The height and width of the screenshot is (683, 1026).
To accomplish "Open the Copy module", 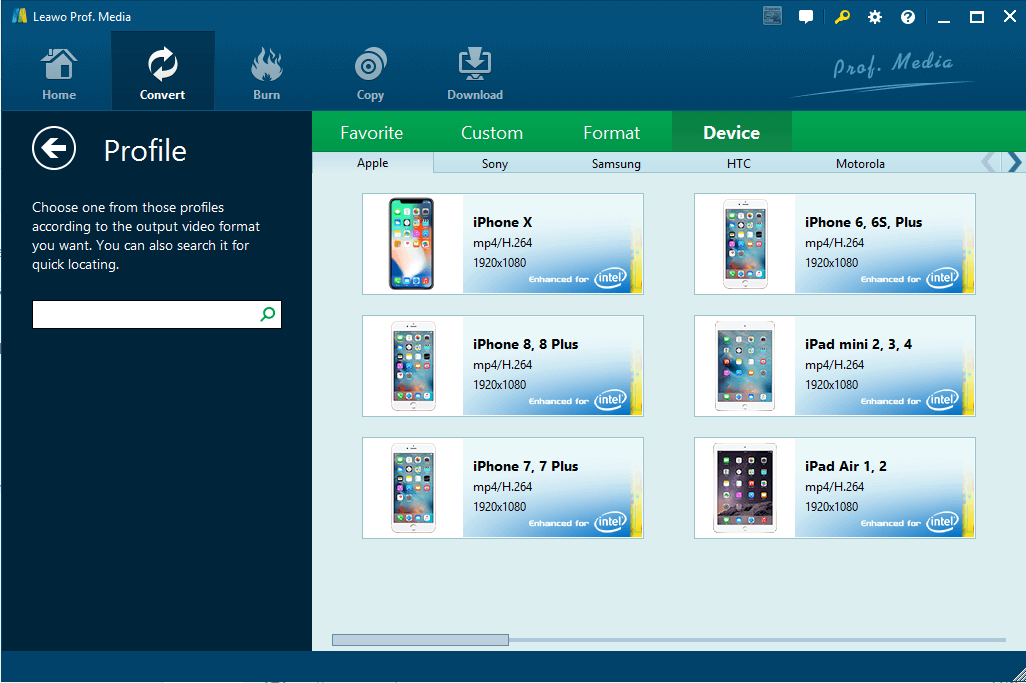I will [370, 73].
